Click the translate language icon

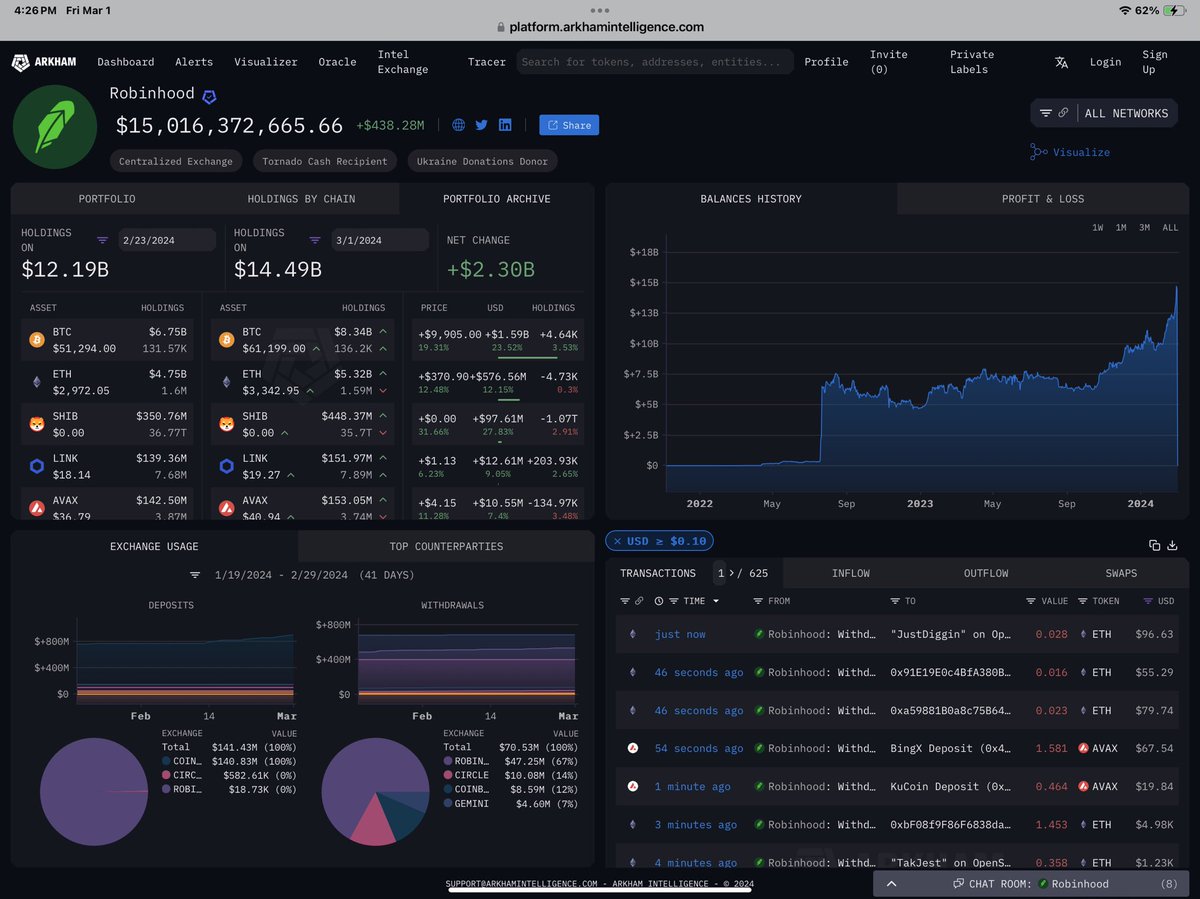[x=1061, y=62]
